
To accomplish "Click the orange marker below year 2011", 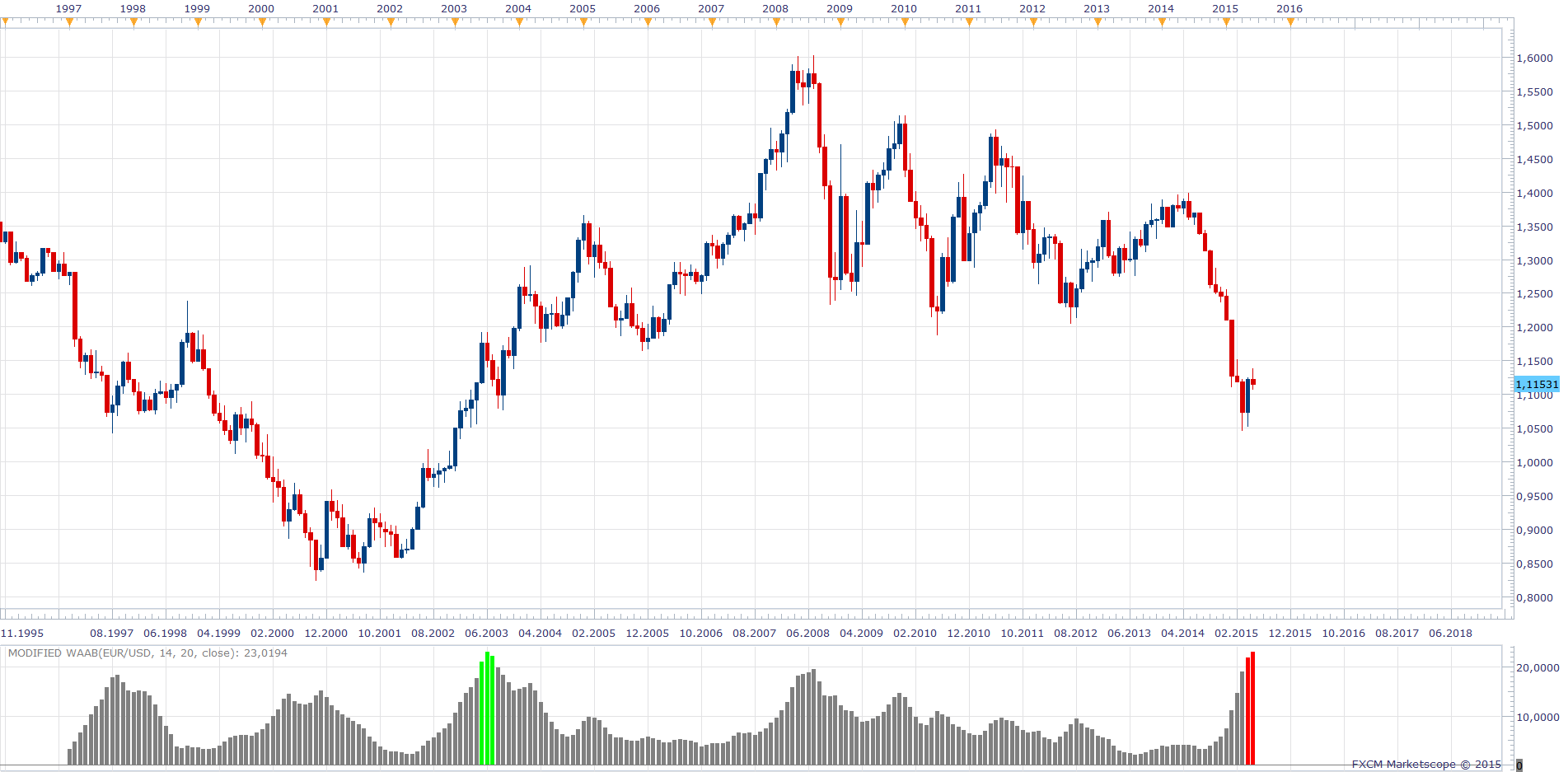I will coord(970,22).
